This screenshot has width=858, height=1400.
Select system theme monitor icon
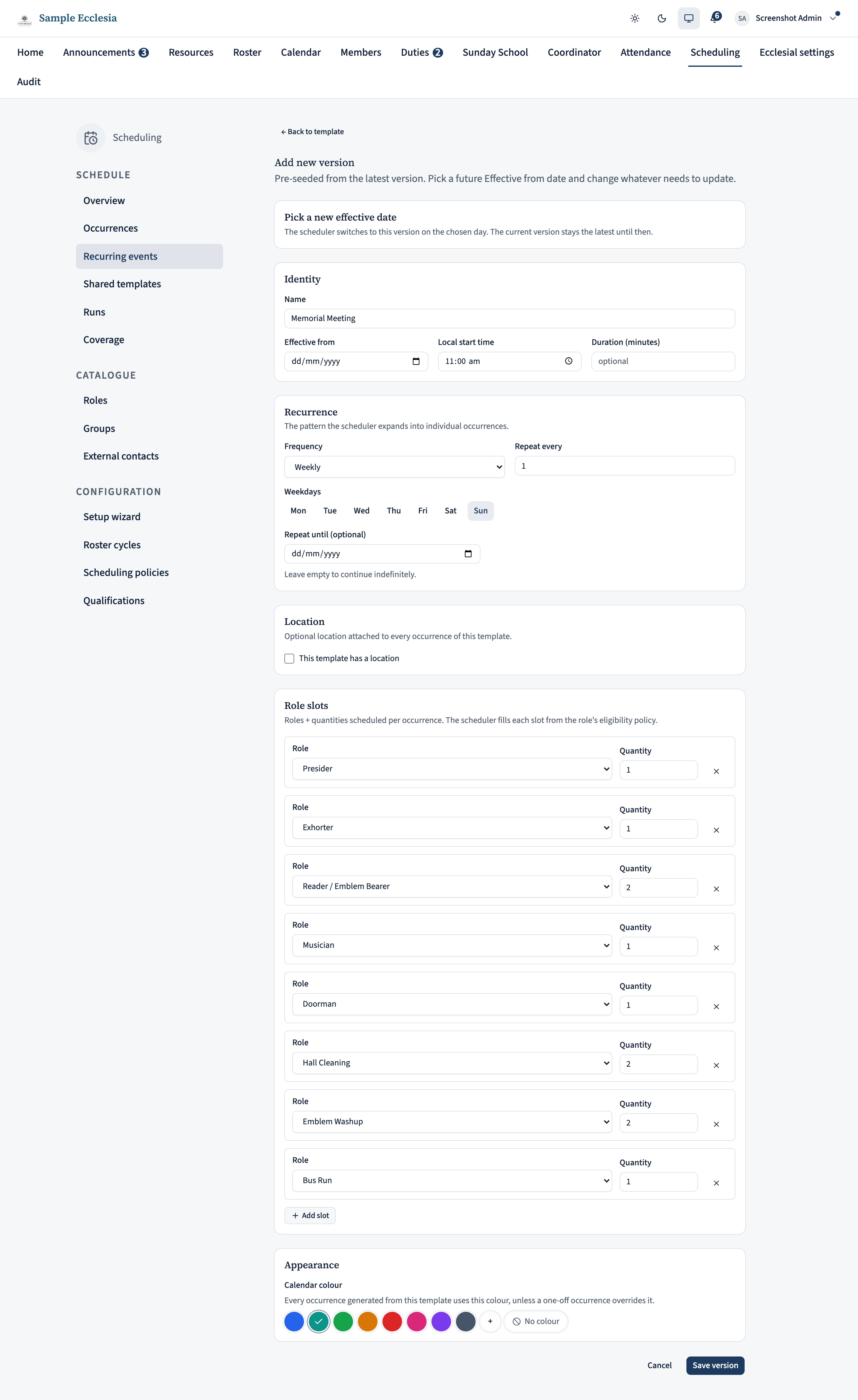688,18
